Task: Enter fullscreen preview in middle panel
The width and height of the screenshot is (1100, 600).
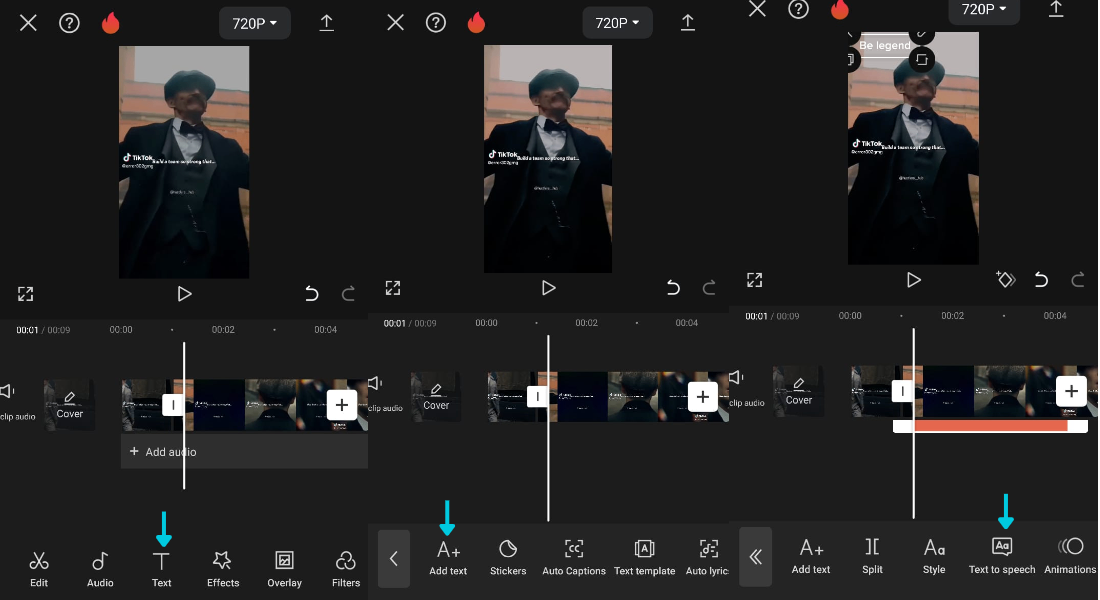Action: [393, 288]
